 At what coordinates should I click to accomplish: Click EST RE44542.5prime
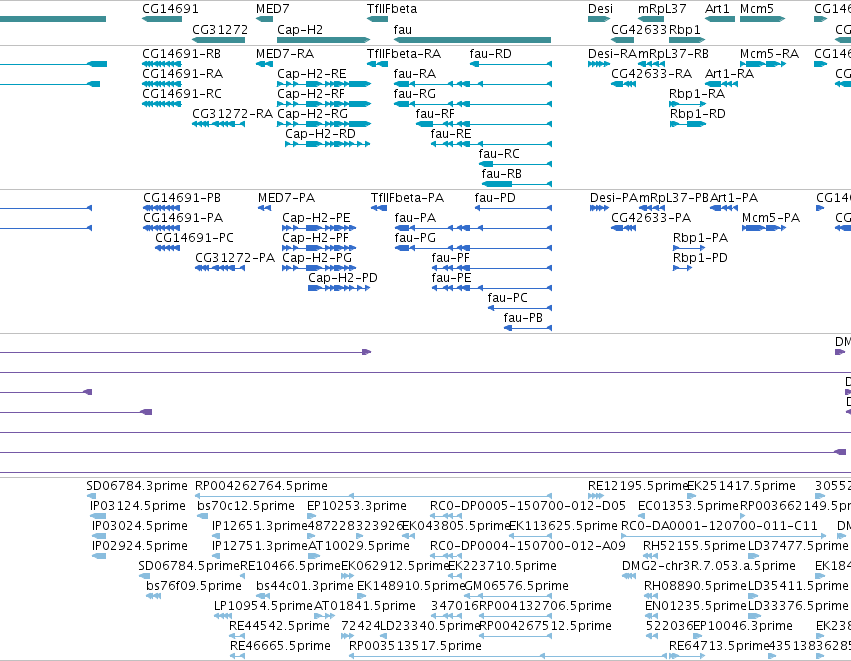pos(237,637)
